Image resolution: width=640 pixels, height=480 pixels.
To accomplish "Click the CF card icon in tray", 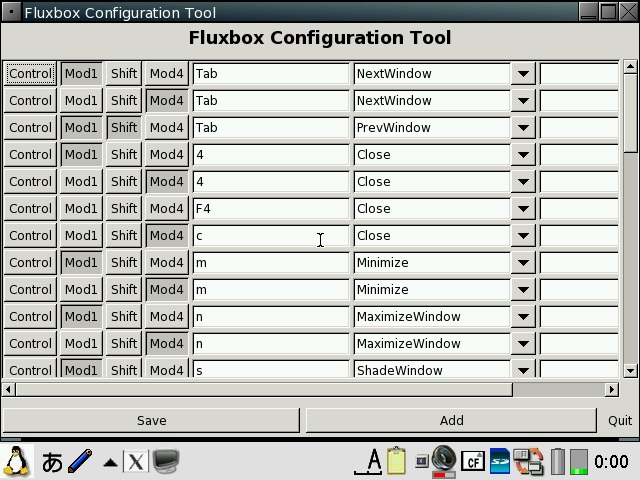I will [x=472, y=461].
